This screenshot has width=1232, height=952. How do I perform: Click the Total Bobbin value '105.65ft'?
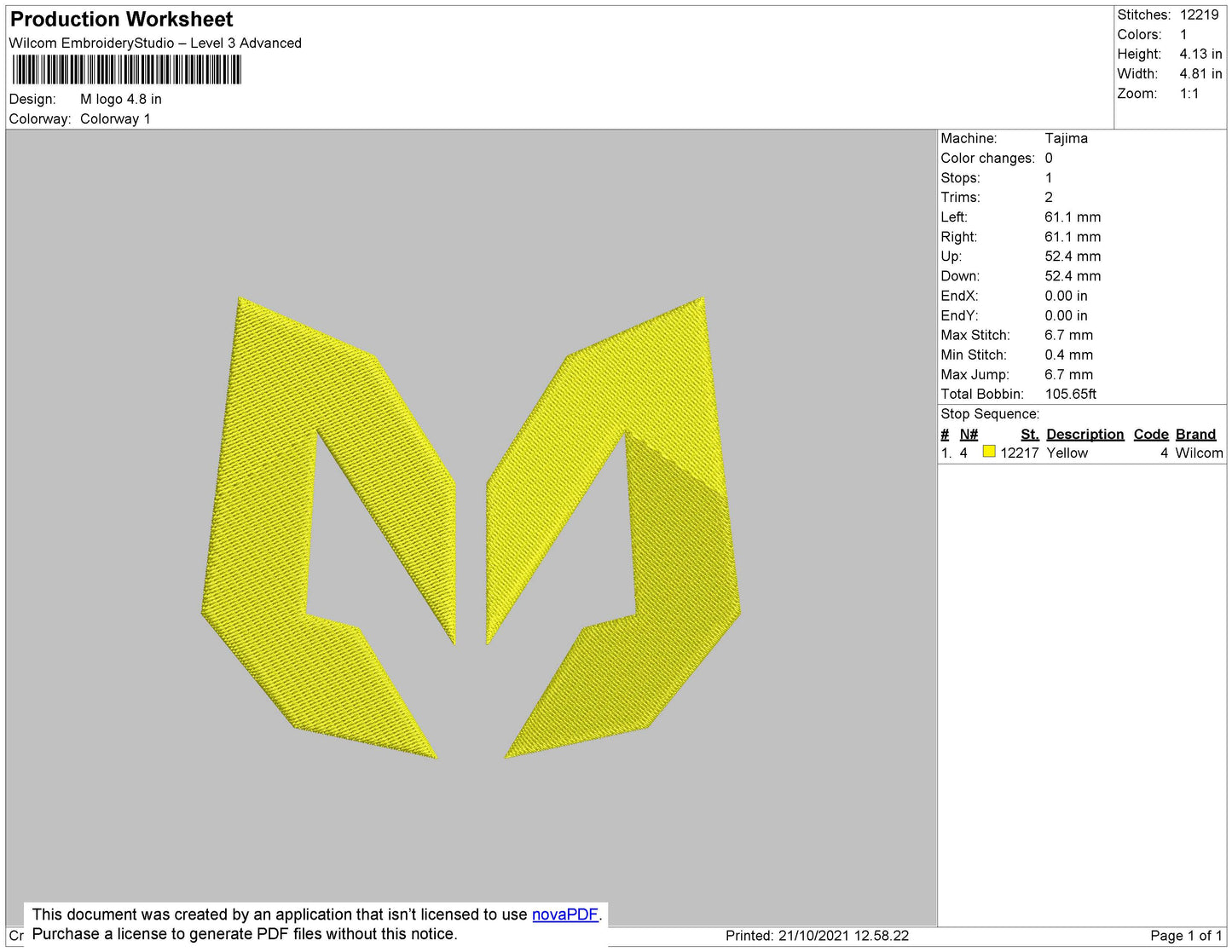[x=1070, y=394]
